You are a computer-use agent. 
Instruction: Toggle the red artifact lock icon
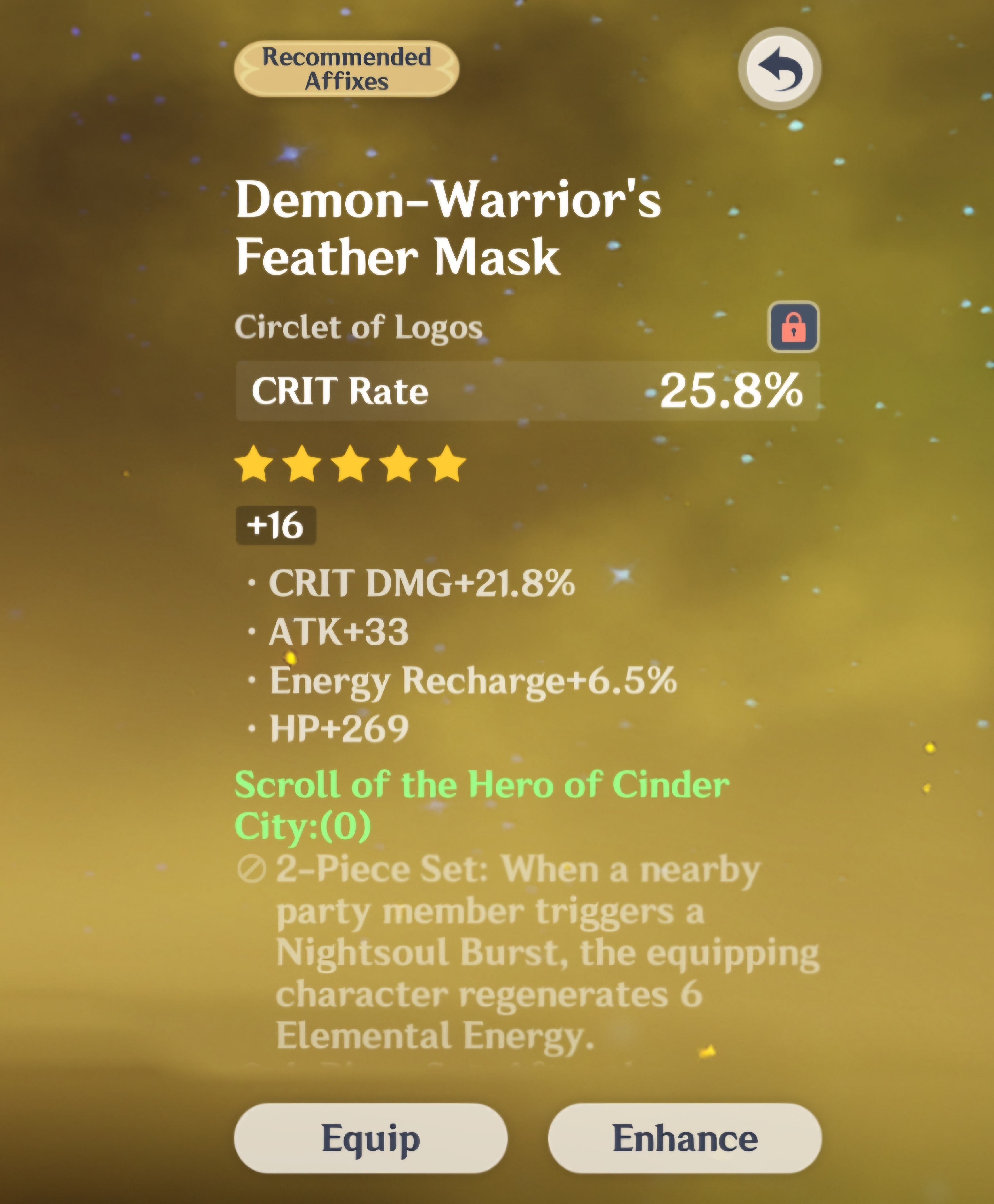793,327
